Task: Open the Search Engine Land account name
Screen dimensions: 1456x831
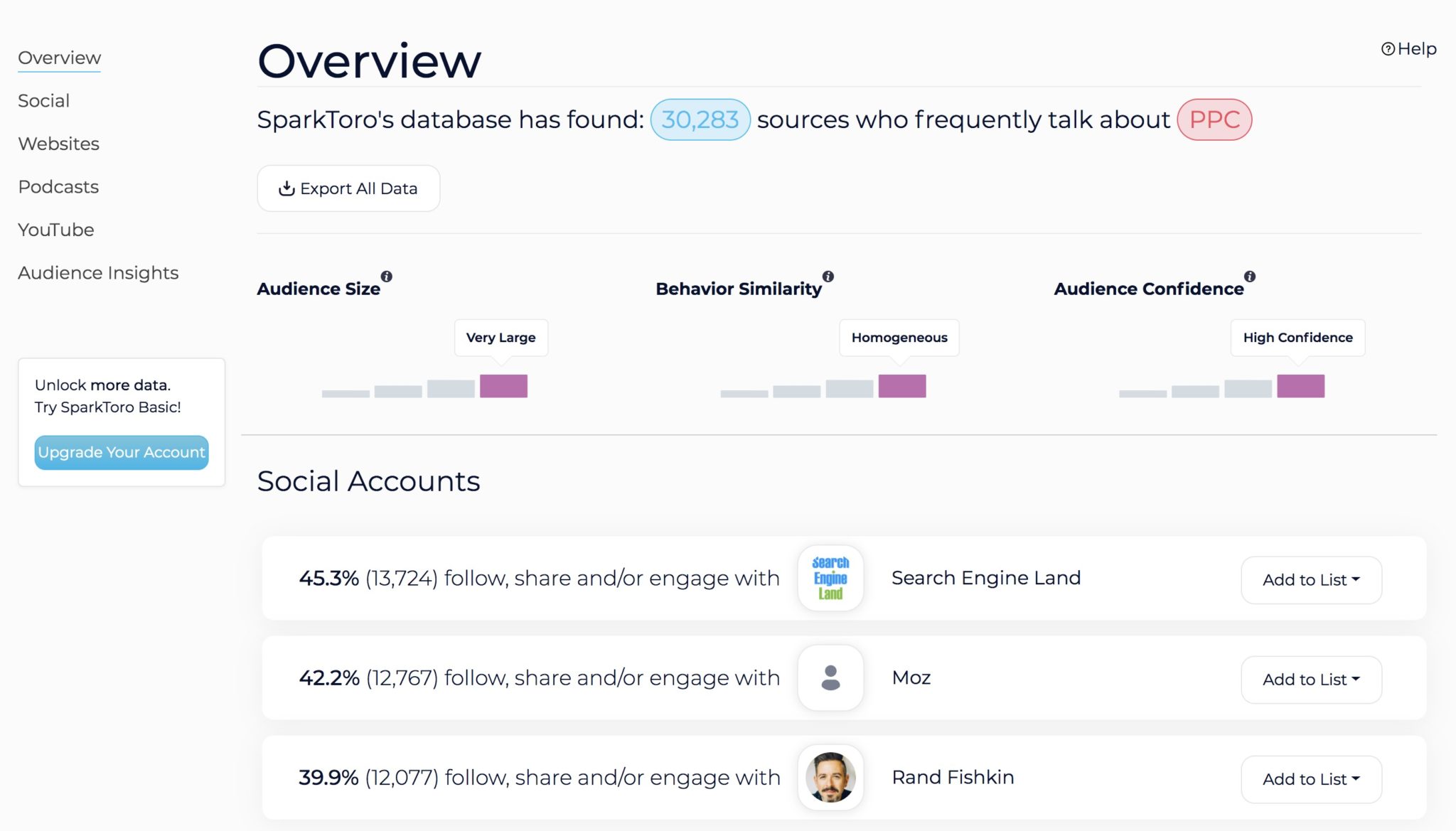Action: coord(986,578)
